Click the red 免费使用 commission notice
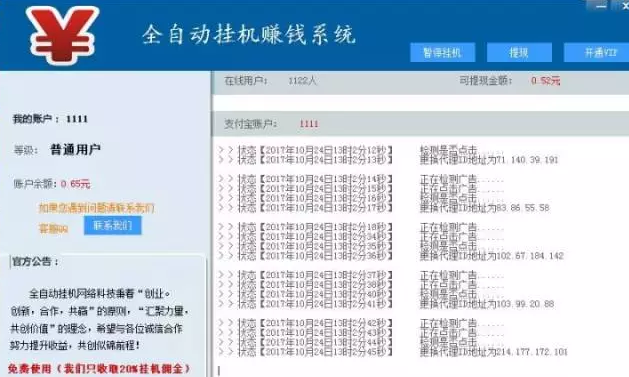 coord(99,369)
